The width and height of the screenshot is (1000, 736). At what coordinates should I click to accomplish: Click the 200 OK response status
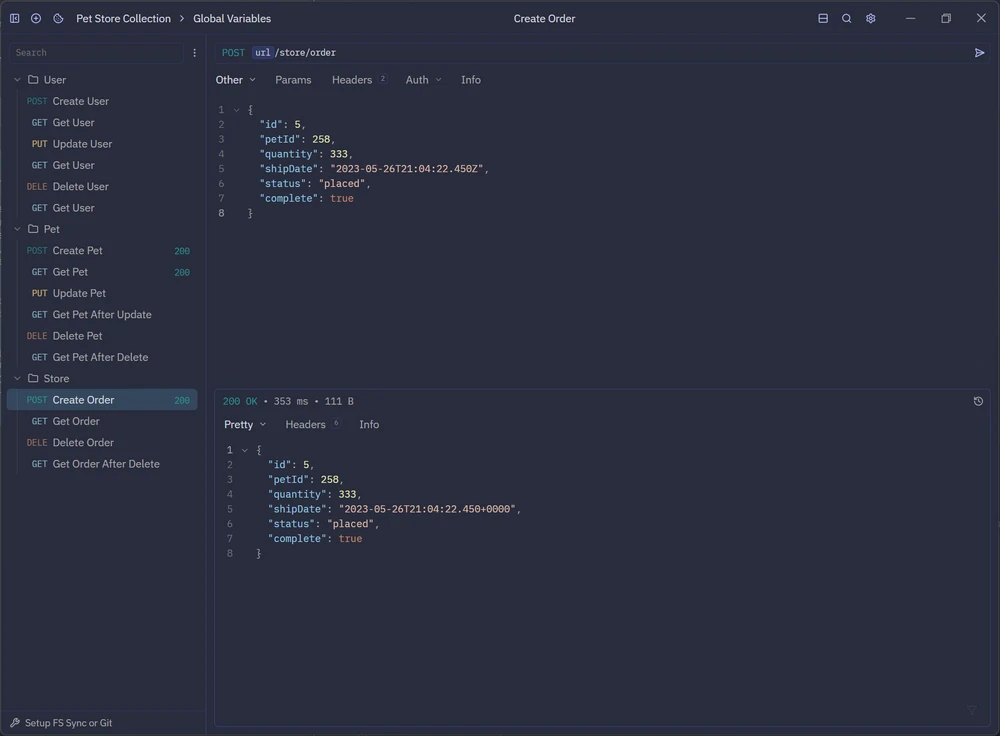pos(240,401)
